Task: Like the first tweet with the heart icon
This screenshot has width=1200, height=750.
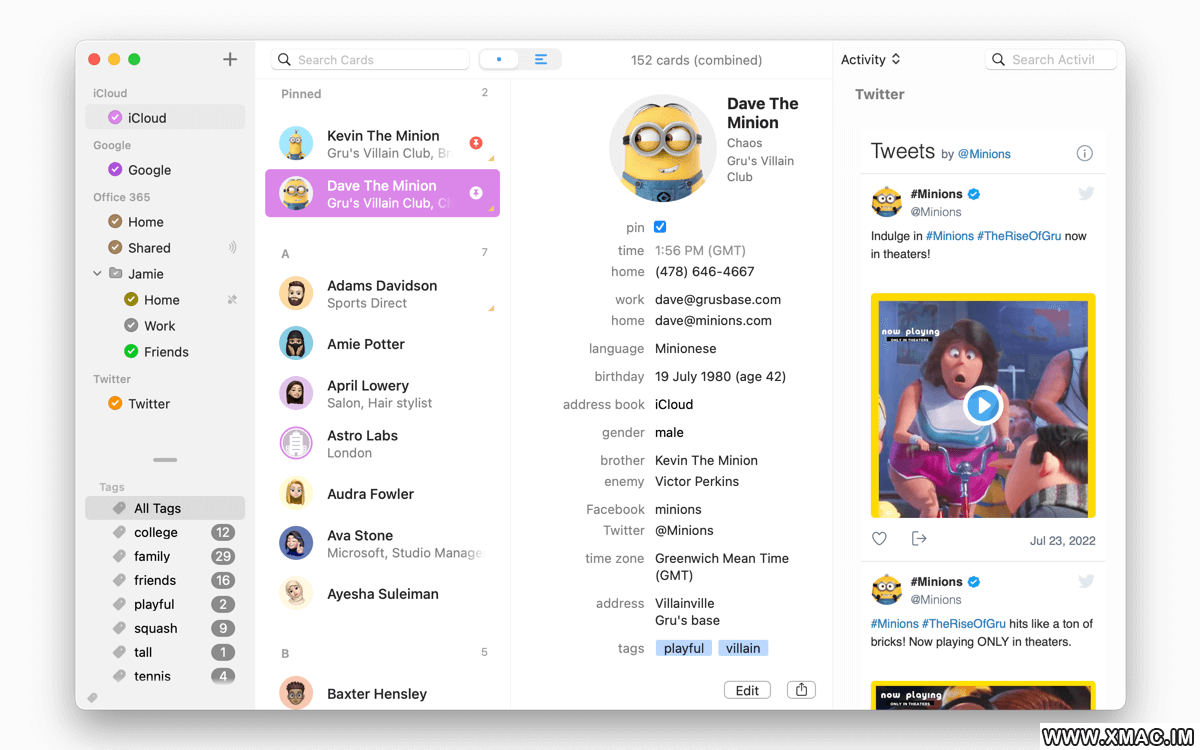Action: pyautogui.click(x=879, y=539)
